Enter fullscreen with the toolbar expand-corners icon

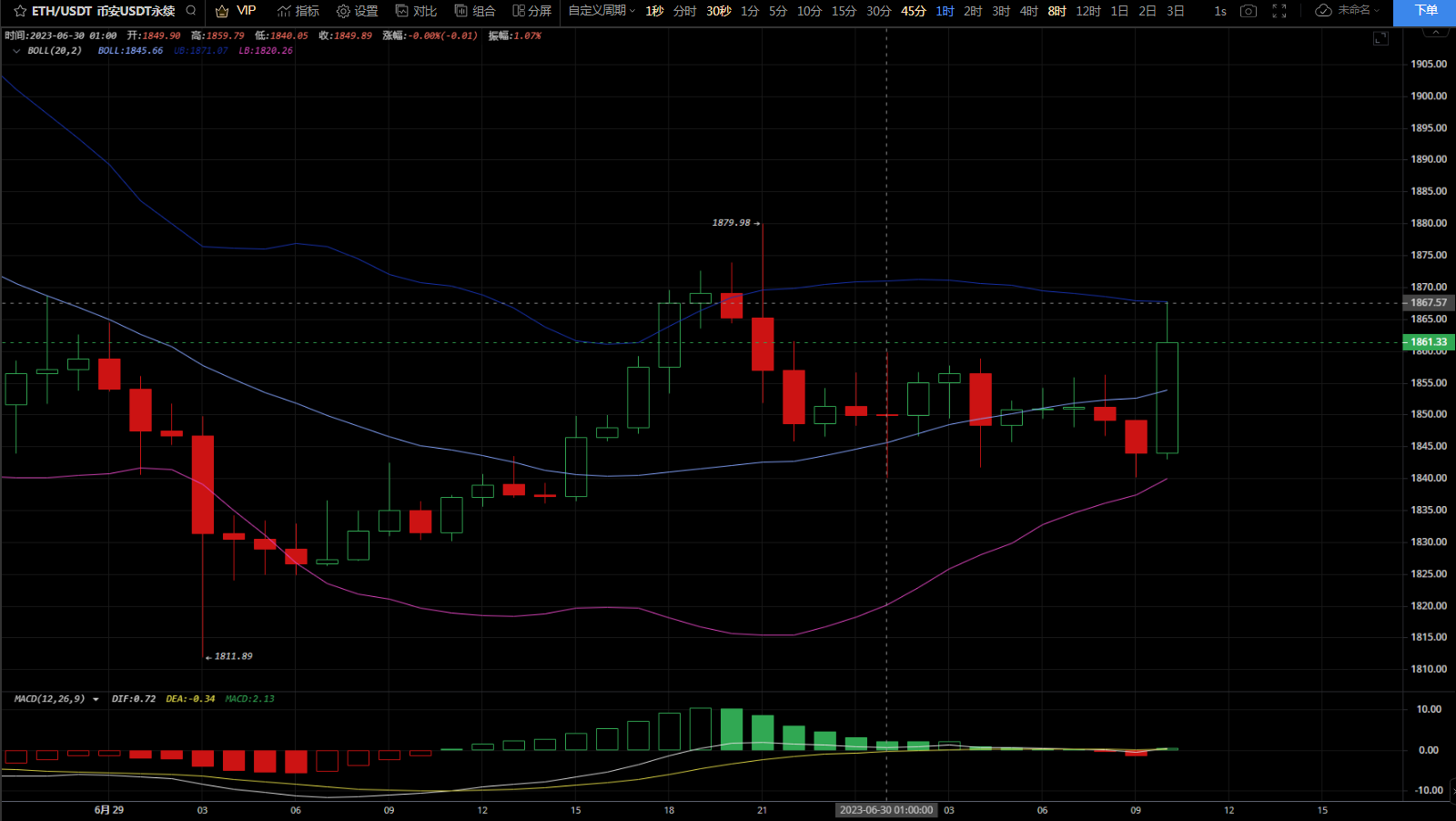tap(1279, 11)
